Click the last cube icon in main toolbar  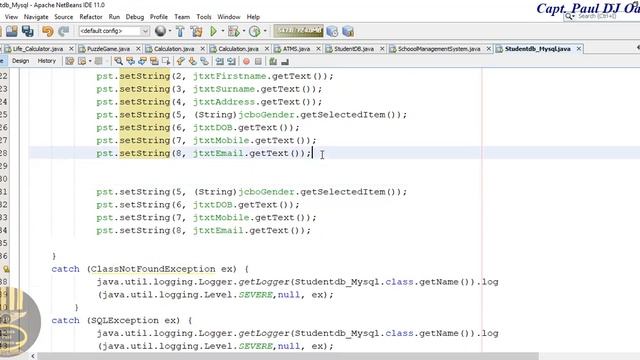pyautogui.click(x=348, y=31)
